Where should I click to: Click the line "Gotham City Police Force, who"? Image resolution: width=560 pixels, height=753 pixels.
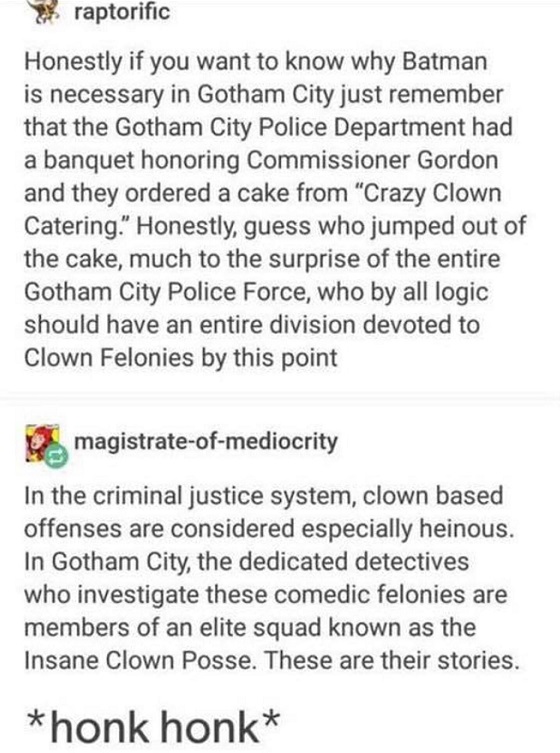tap(256, 292)
